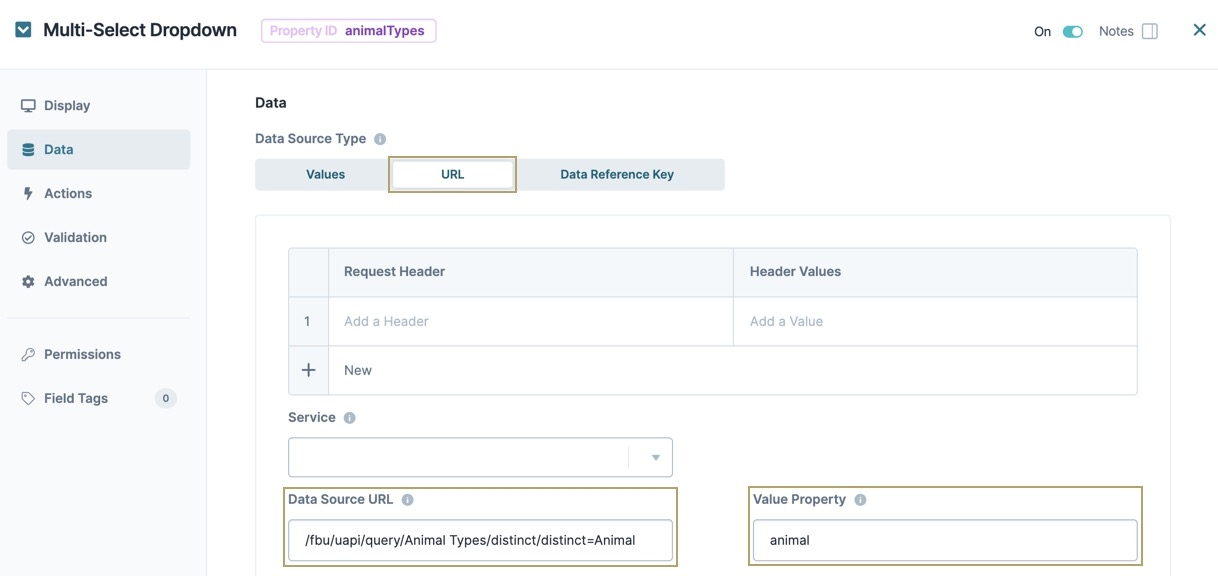Focus the Service select field
Viewport: 1218px width, 576px height.
[480, 457]
